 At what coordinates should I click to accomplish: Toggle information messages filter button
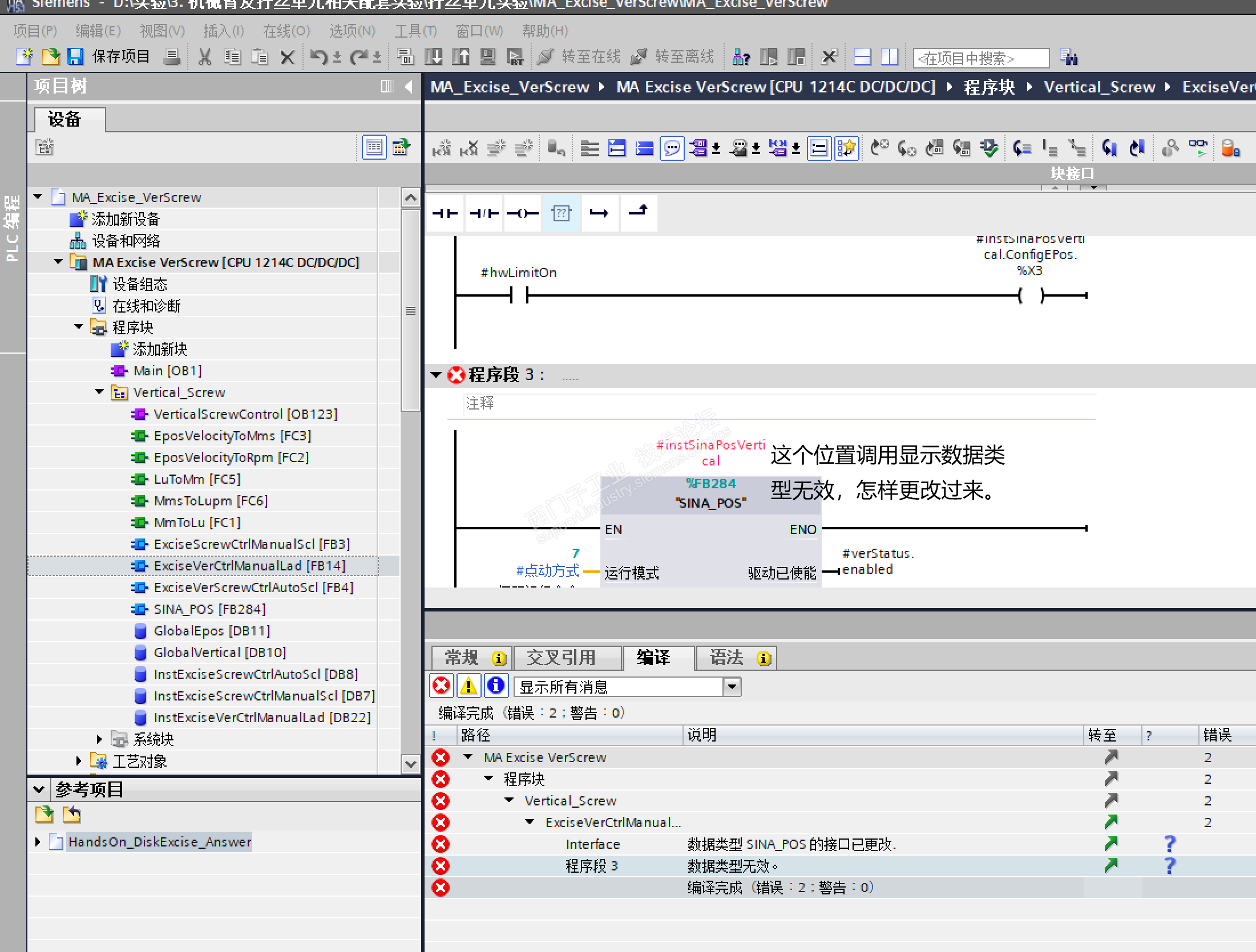496,686
